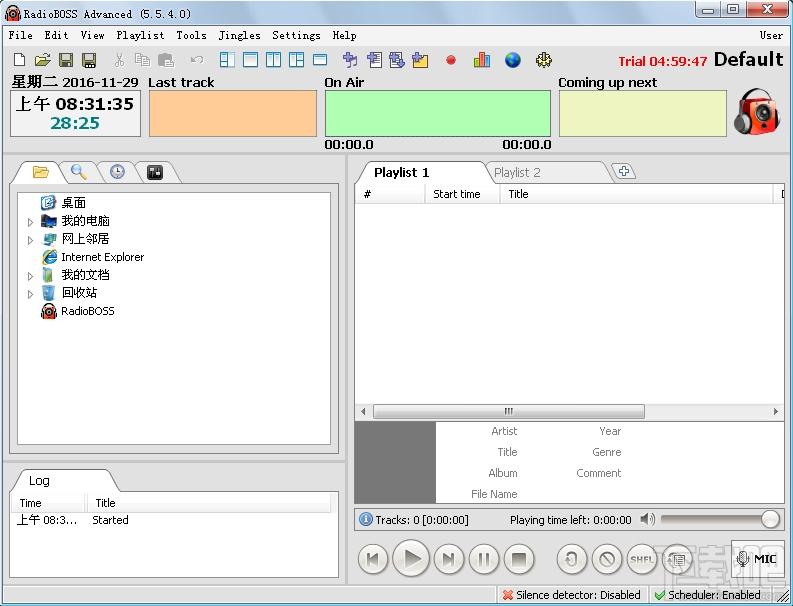Switch to the clock scheduler tab
Viewport: 793px width, 606px height.
[x=117, y=172]
